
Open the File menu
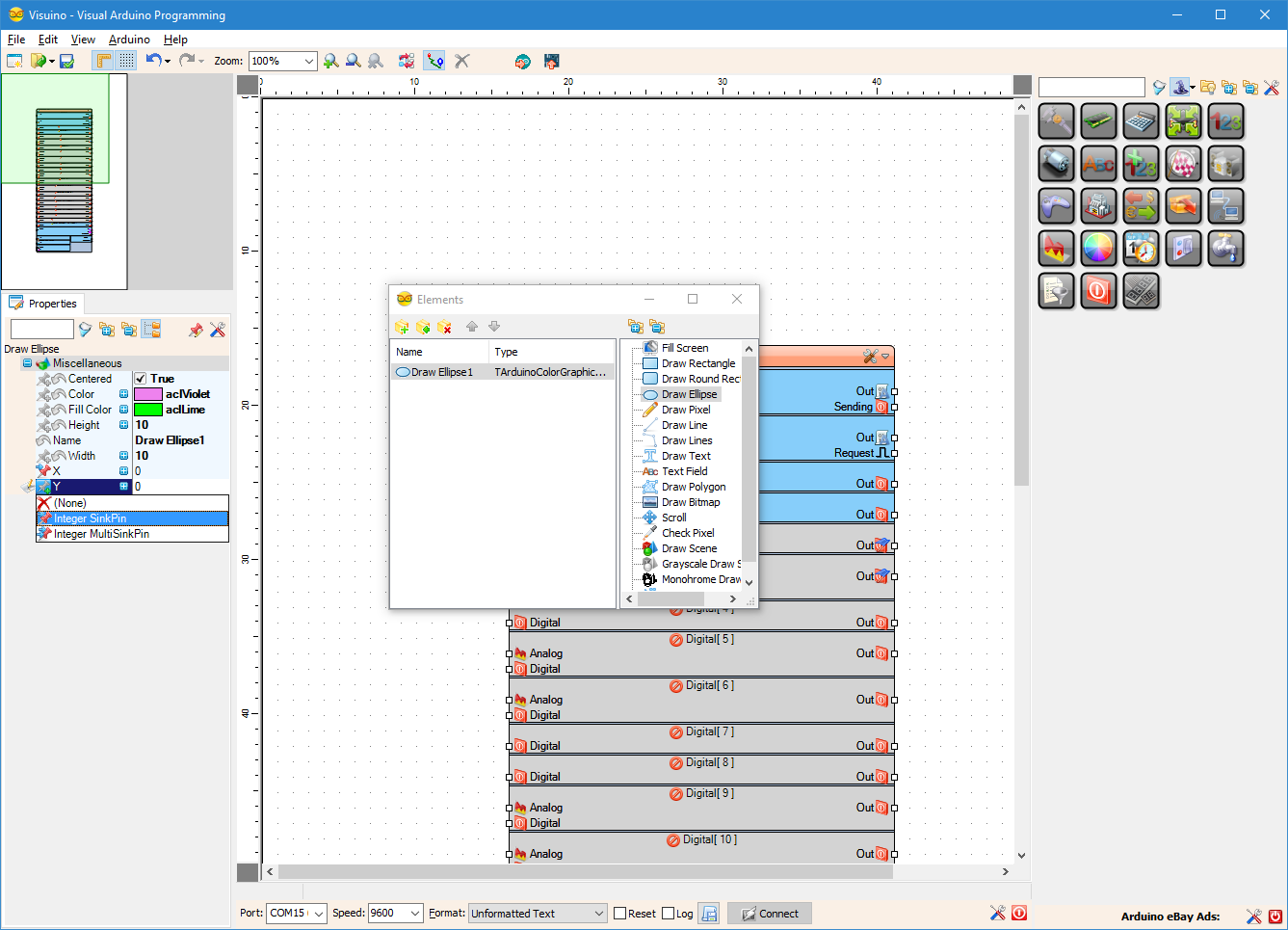(x=16, y=40)
